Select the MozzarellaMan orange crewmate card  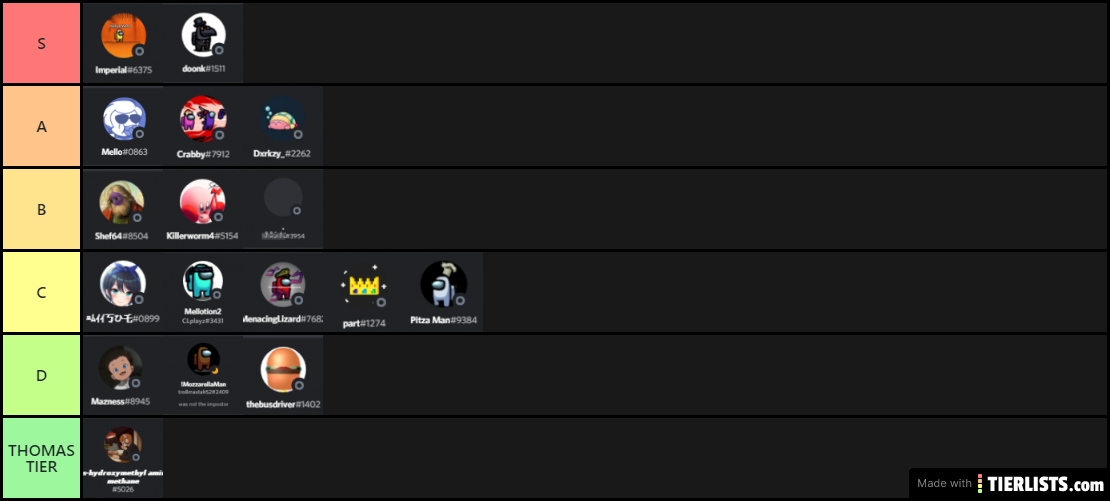click(203, 375)
